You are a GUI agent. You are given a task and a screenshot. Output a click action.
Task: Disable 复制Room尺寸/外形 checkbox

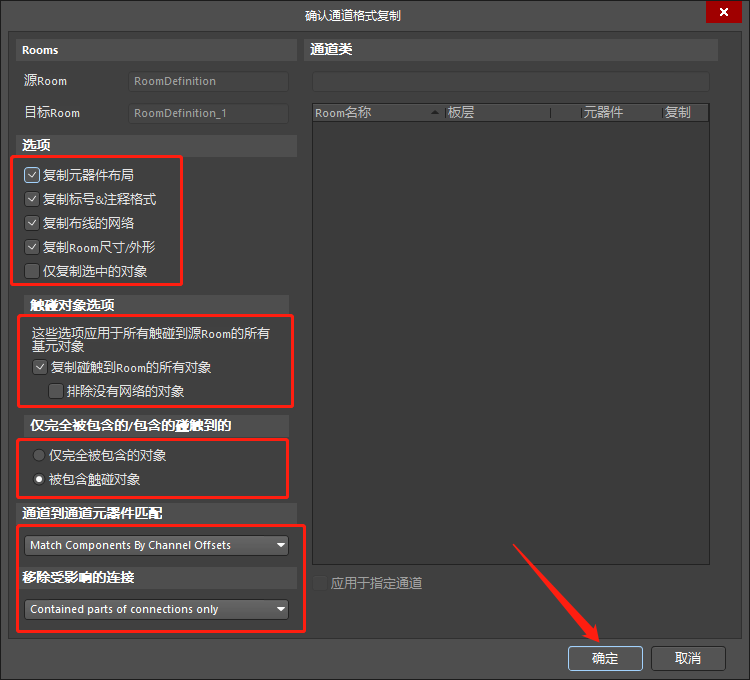(32, 247)
